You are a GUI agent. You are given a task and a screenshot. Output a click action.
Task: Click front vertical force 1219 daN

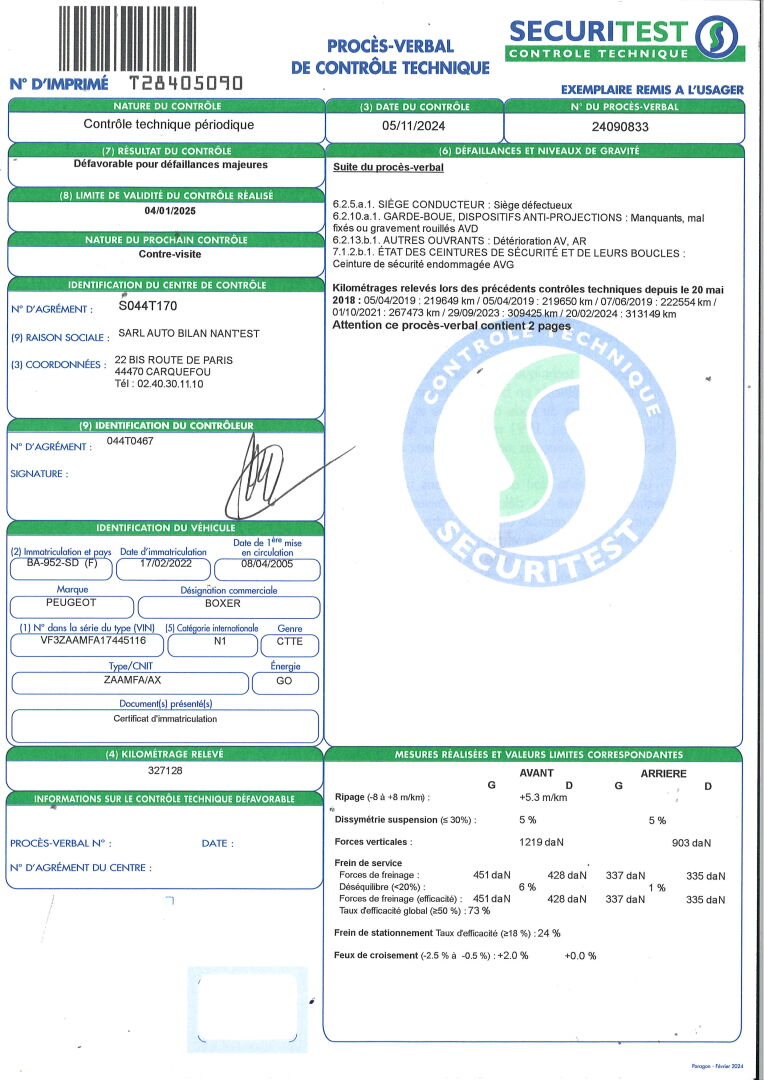pyautogui.click(x=542, y=842)
